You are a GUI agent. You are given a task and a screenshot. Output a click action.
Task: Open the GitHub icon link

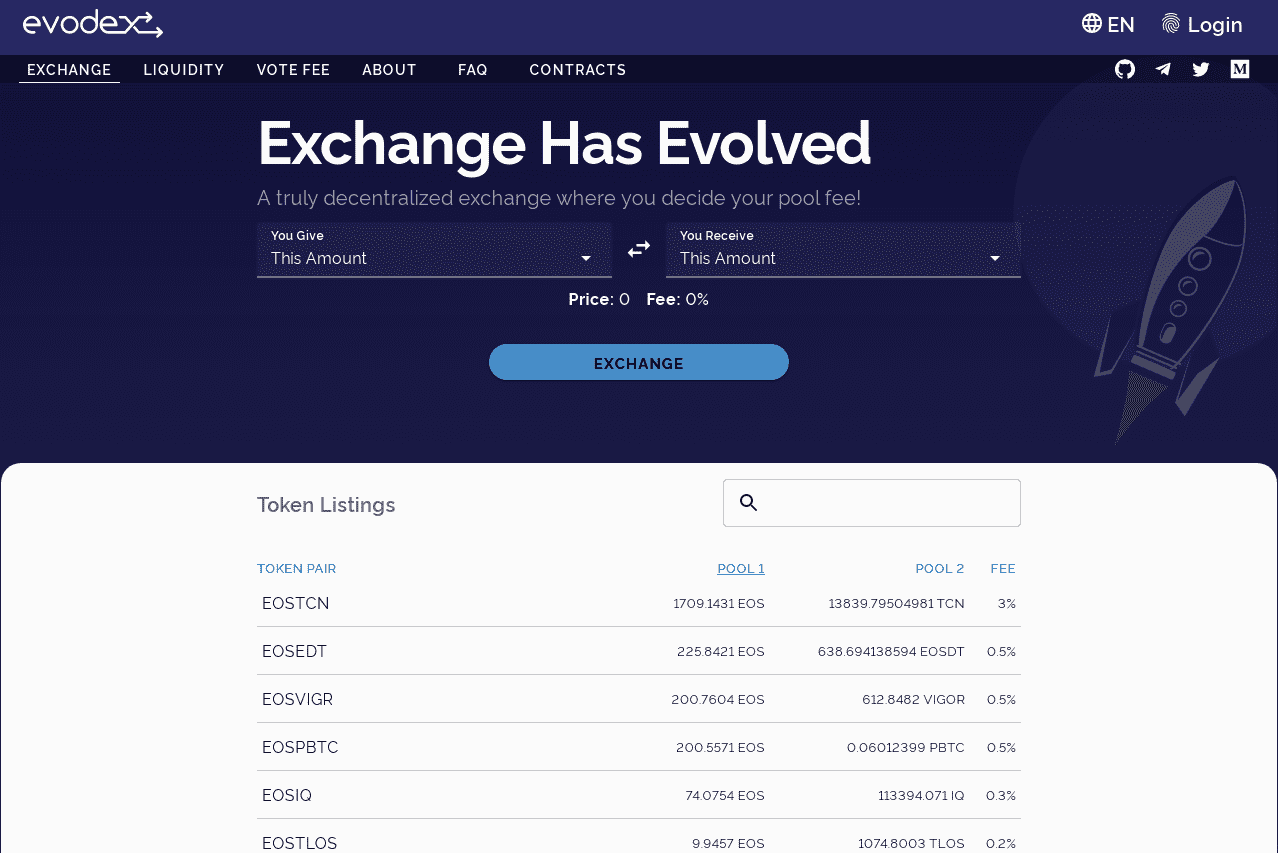[1125, 69]
